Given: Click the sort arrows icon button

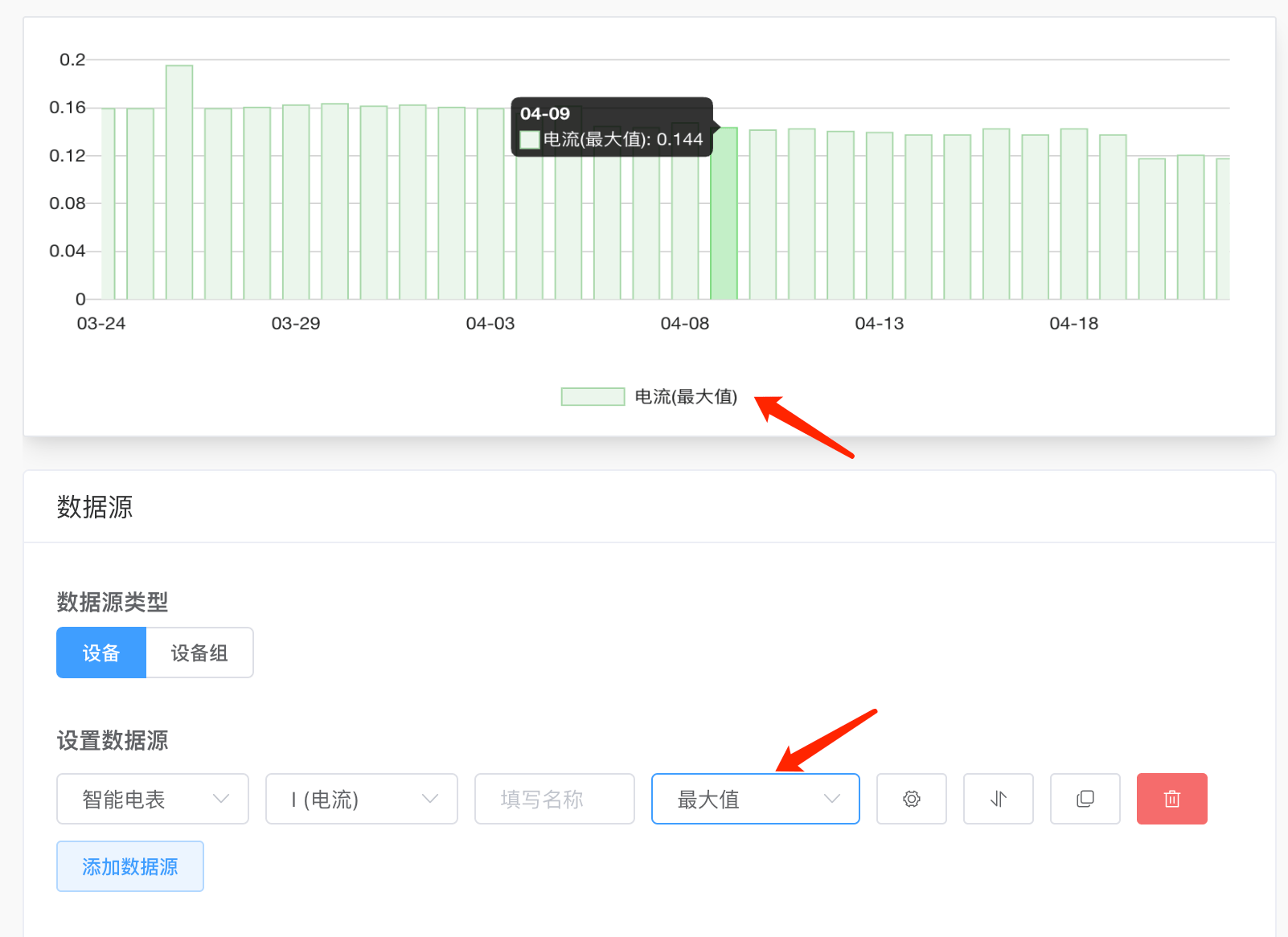Looking at the screenshot, I should click(998, 799).
